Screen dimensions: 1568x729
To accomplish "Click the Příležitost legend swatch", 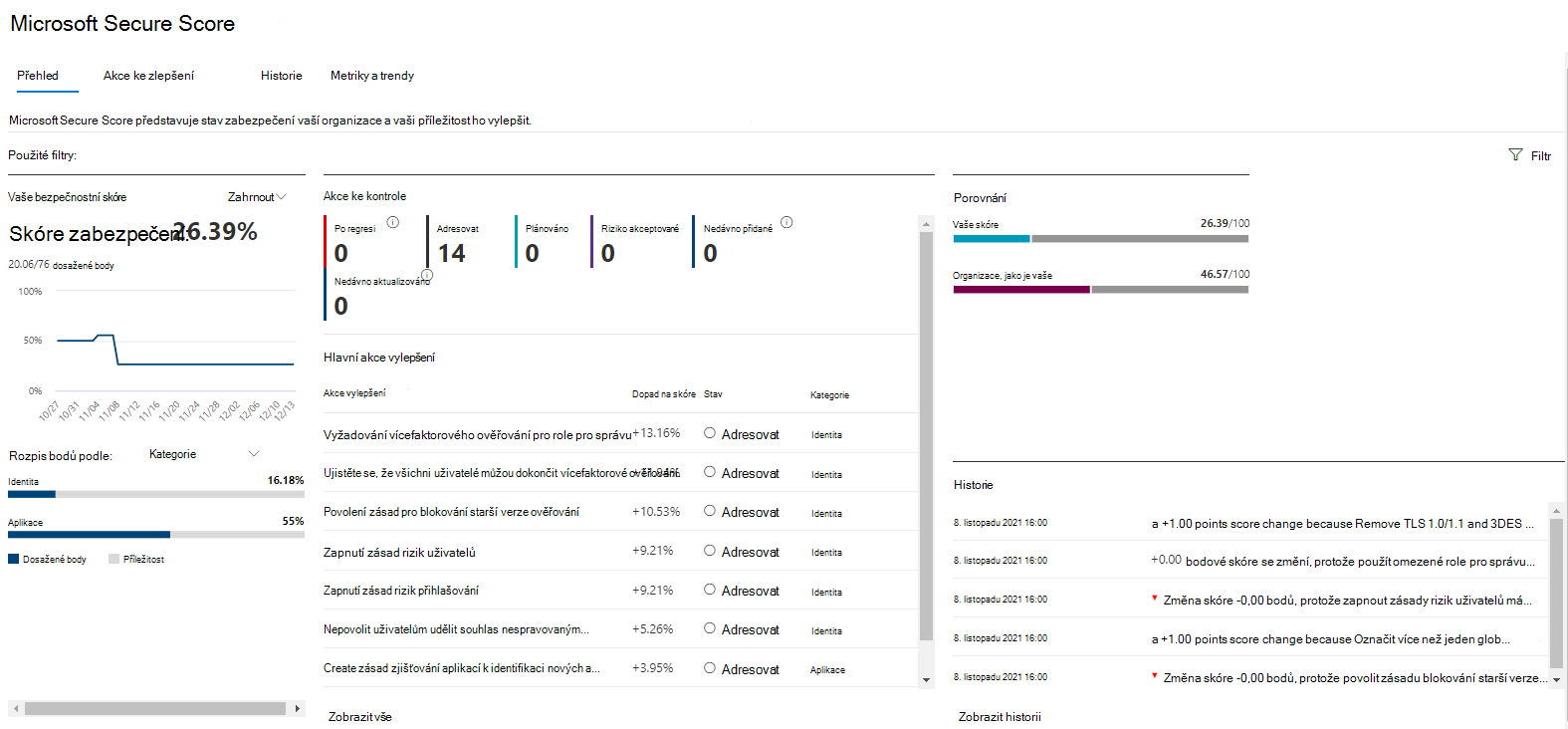I will point(113,559).
